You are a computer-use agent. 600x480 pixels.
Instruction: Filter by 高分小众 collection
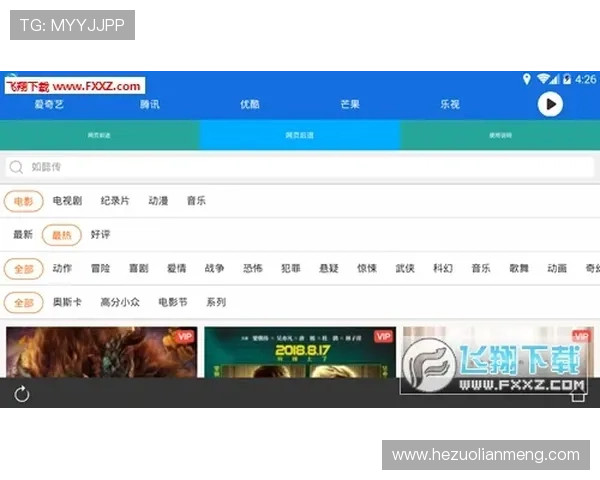pyautogui.click(x=120, y=302)
